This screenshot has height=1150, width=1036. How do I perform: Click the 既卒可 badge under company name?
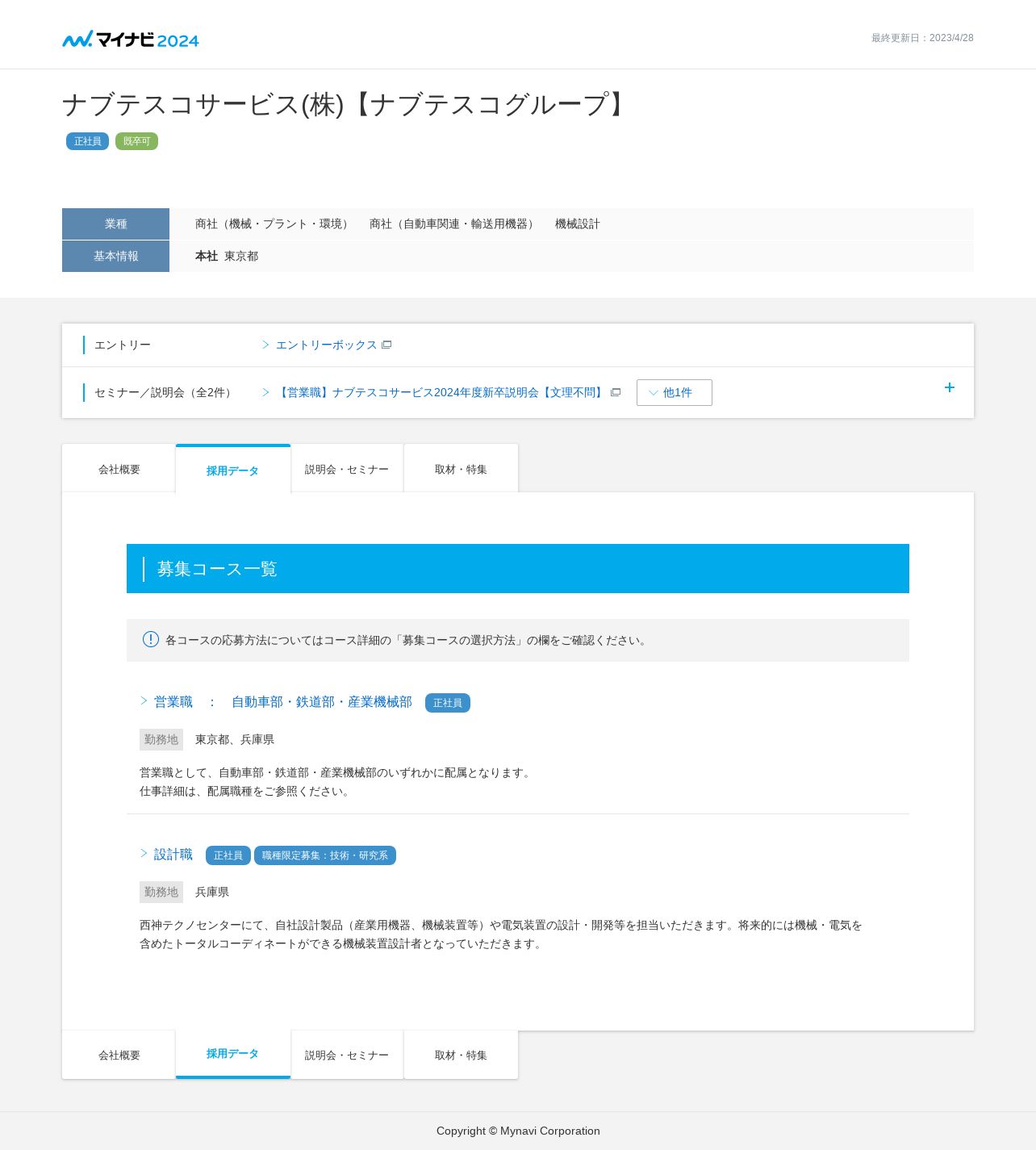click(136, 141)
